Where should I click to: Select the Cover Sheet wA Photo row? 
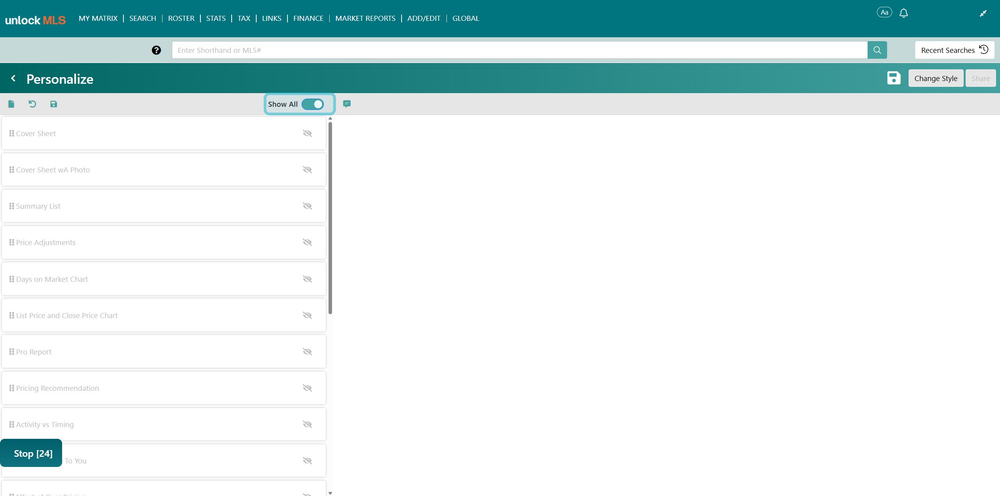(x=164, y=170)
